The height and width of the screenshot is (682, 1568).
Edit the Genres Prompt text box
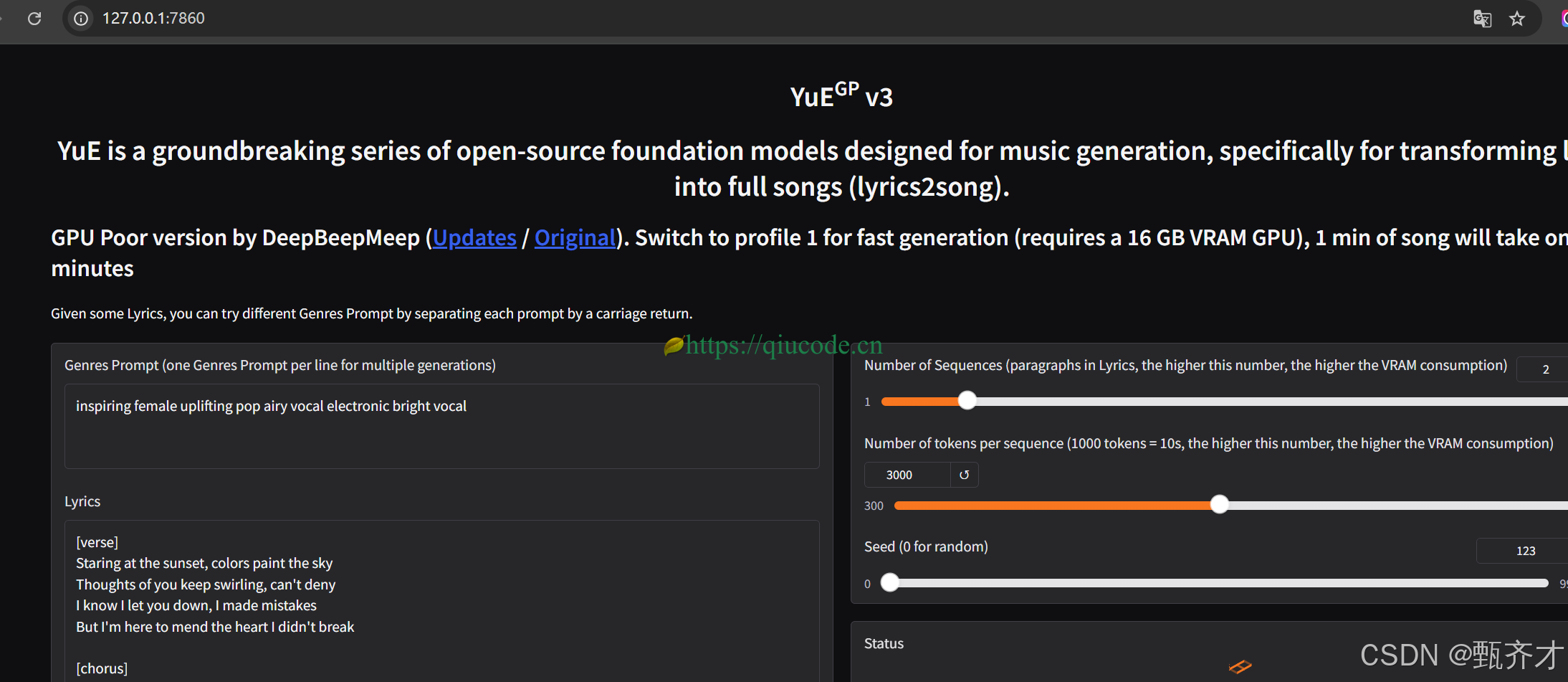tap(441, 426)
